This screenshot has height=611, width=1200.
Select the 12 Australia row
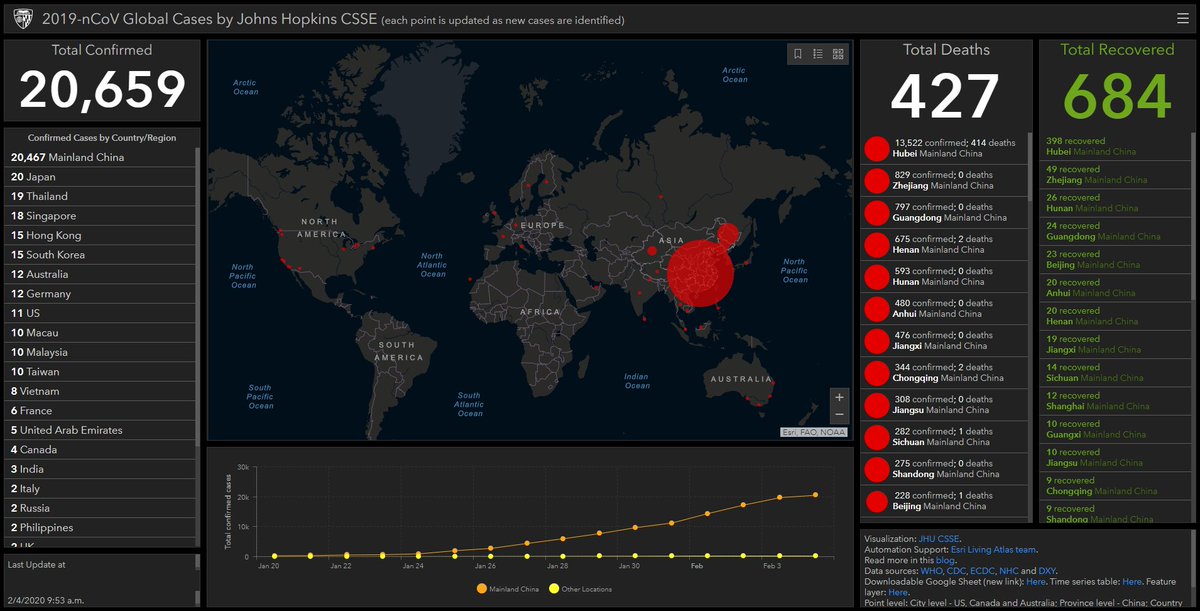pyautogui.click(x=100, y=274)
